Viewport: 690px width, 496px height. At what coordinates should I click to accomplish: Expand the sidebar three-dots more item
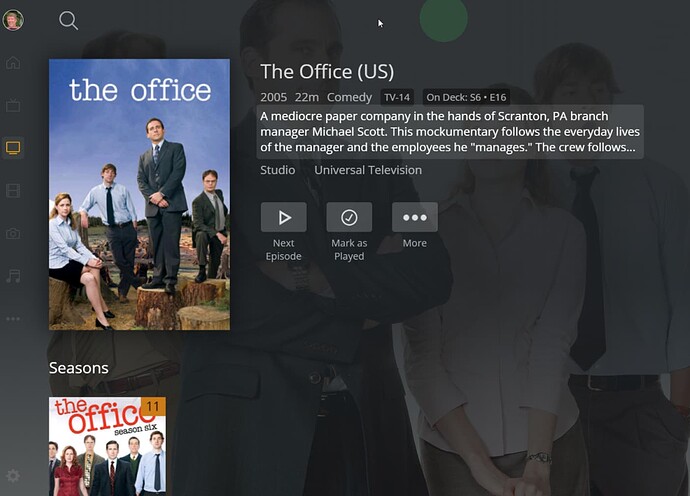pyautogui.click(x=13, y=319)
